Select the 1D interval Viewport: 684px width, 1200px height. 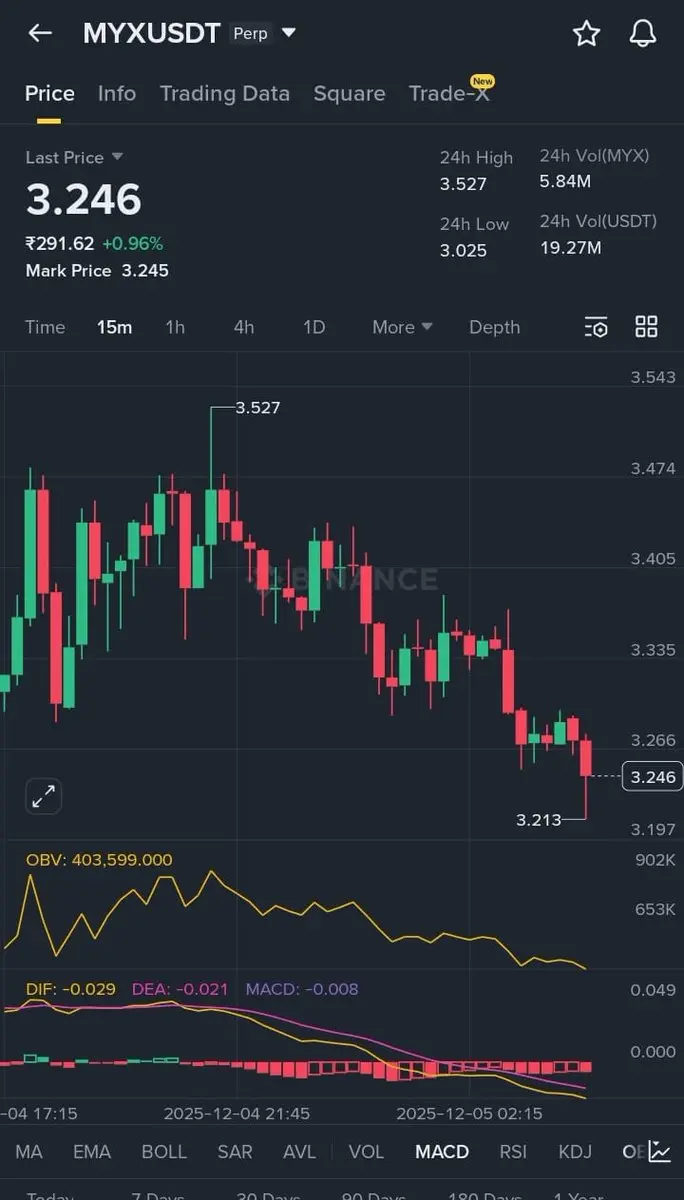[314, 327]
